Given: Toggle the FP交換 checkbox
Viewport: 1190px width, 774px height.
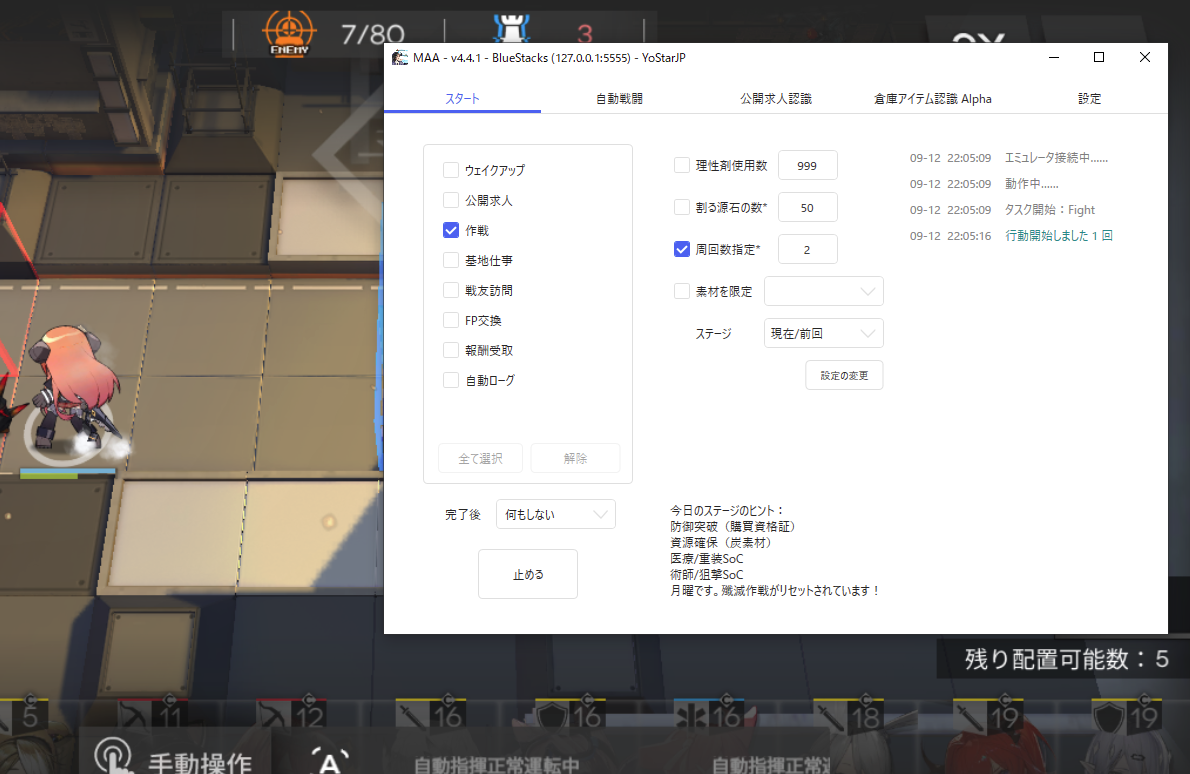Looking at the screenshot, I should click(x=451, y=320).
